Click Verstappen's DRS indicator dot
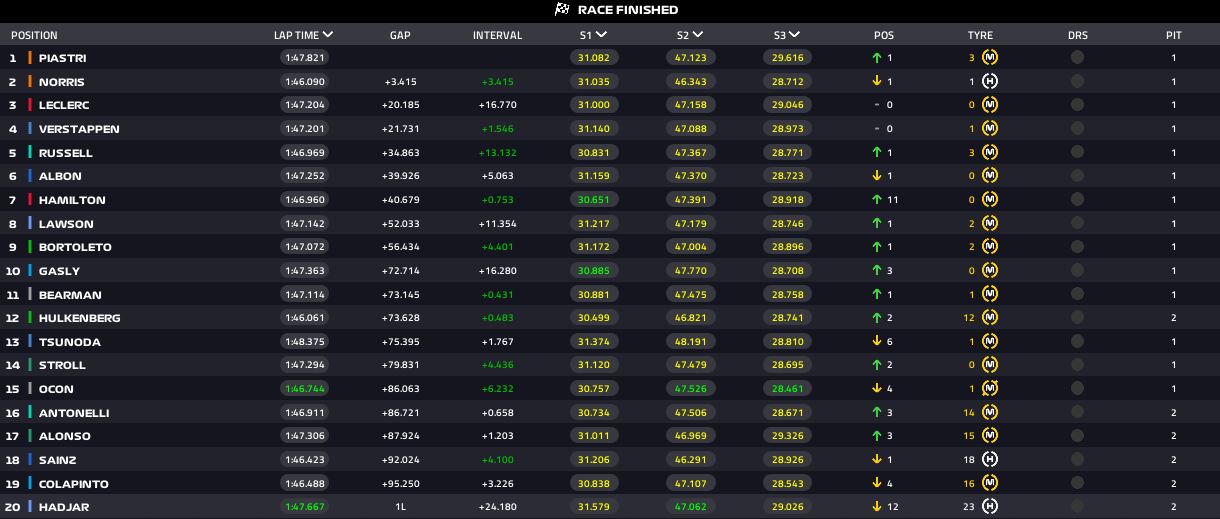Viewport: 1220px width, 519px height. tap(1077, 129)
